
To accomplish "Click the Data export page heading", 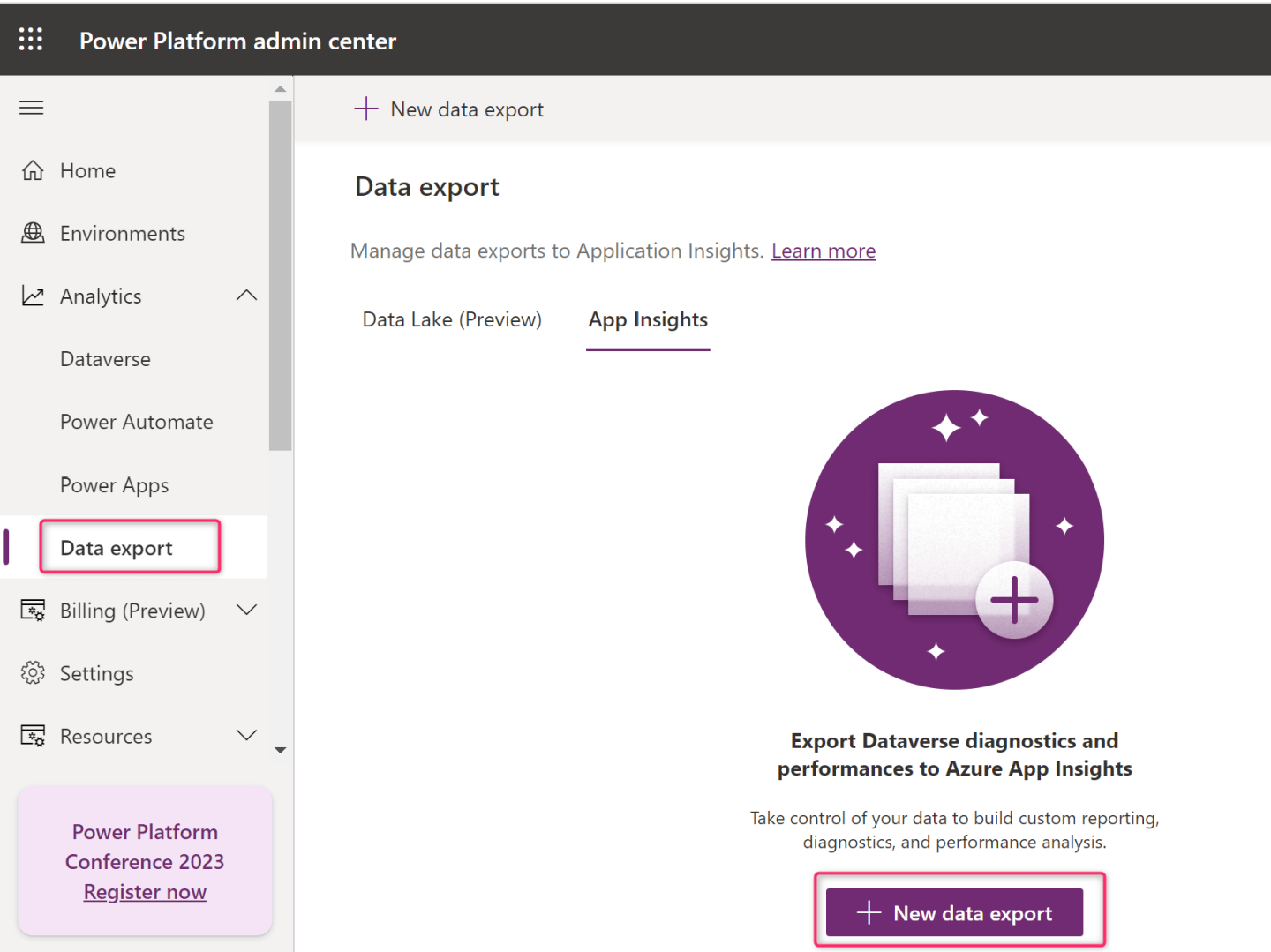I will click(x=427, y=187).
